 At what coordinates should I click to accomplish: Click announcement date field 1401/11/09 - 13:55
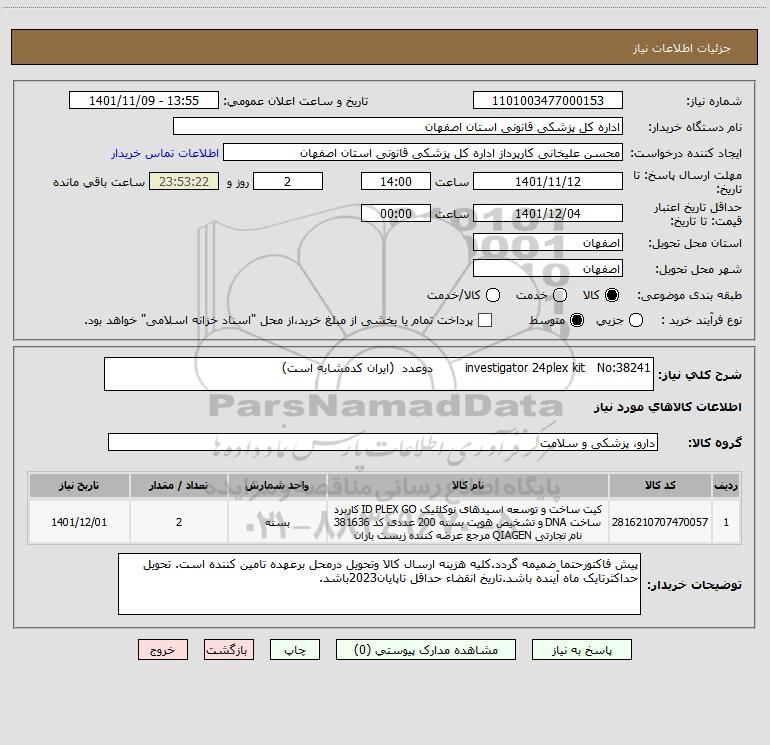tap(144, 101)
